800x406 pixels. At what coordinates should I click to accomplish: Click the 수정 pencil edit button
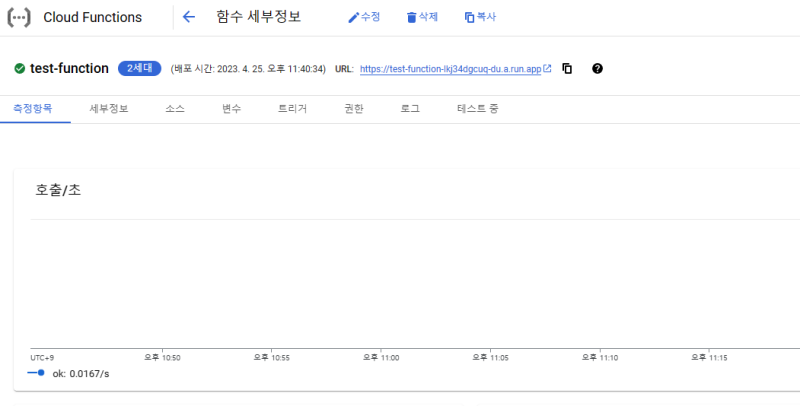[x=364, y=17]
